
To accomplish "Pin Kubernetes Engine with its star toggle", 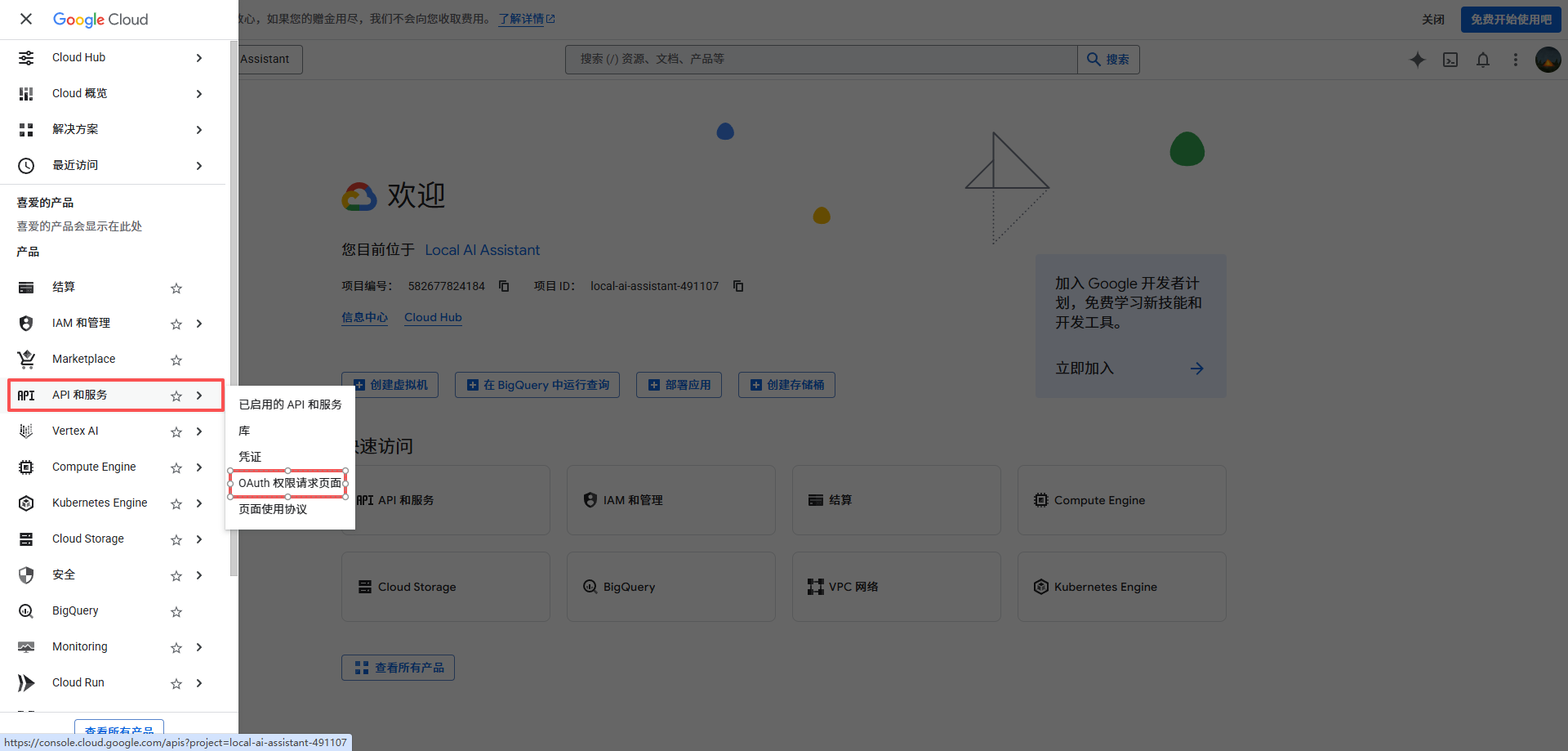I will (x=176, y=504).
